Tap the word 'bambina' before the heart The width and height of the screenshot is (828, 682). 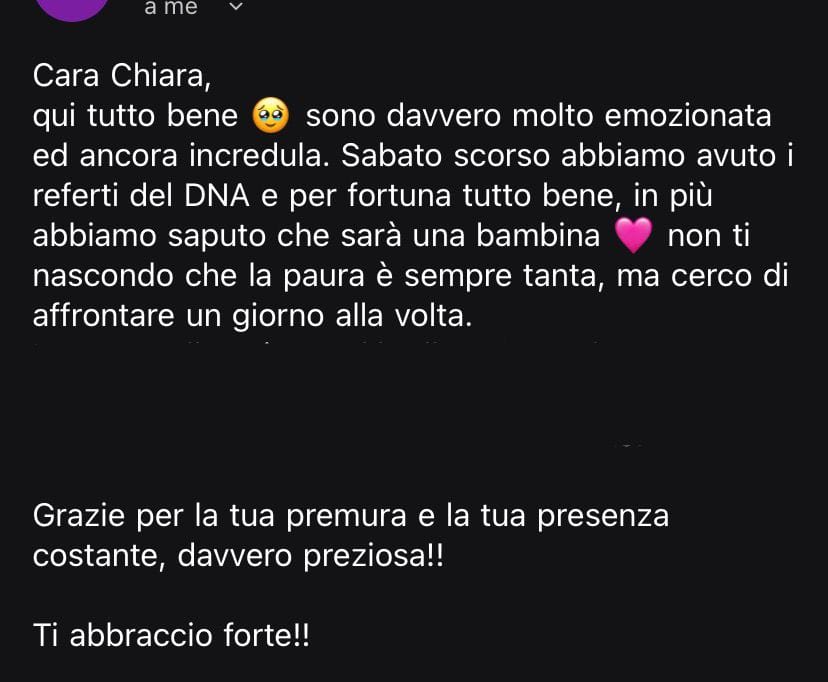point(538,235)
